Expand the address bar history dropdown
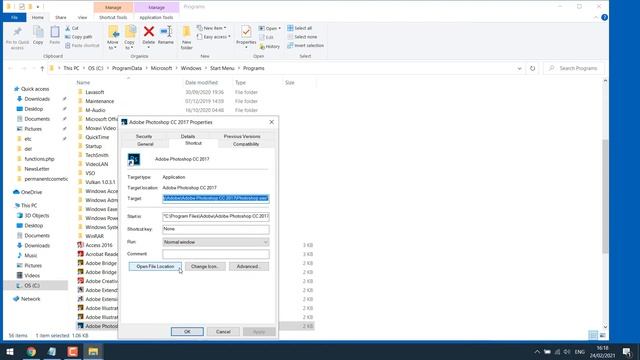This screenshot has width=640, height=360. (x=519, y=69)
